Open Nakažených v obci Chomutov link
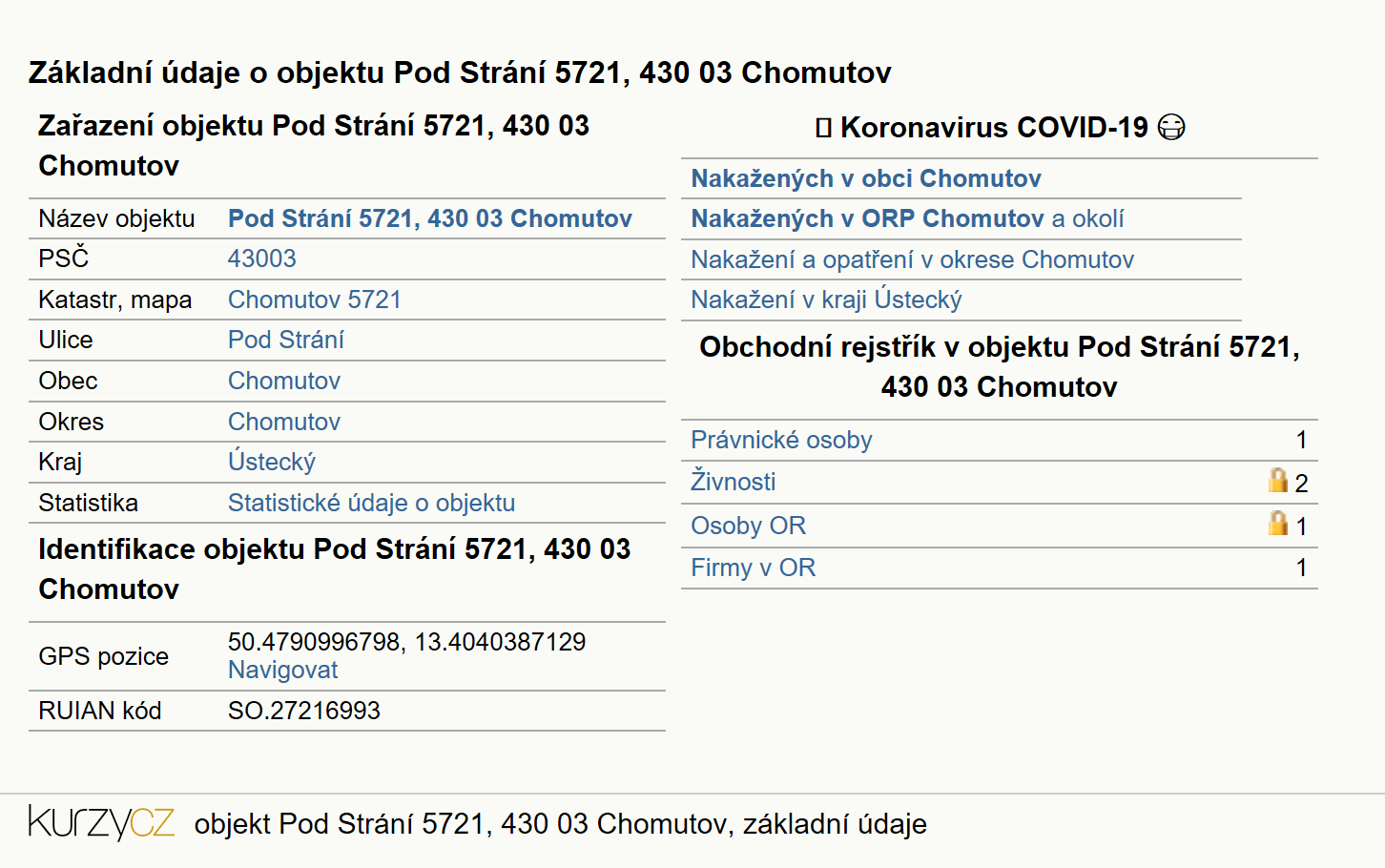1385x868 pixels. pyautogui.click(x=866, y=178)
